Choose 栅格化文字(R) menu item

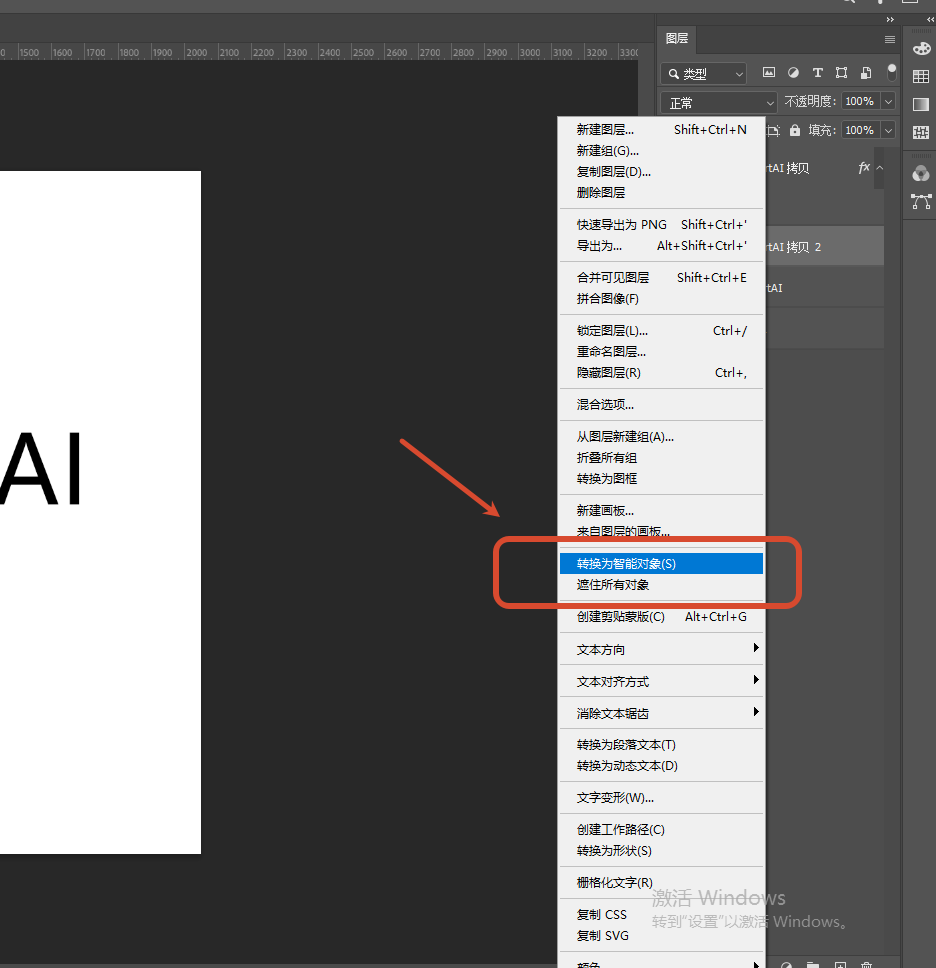(x=661, y=883)
